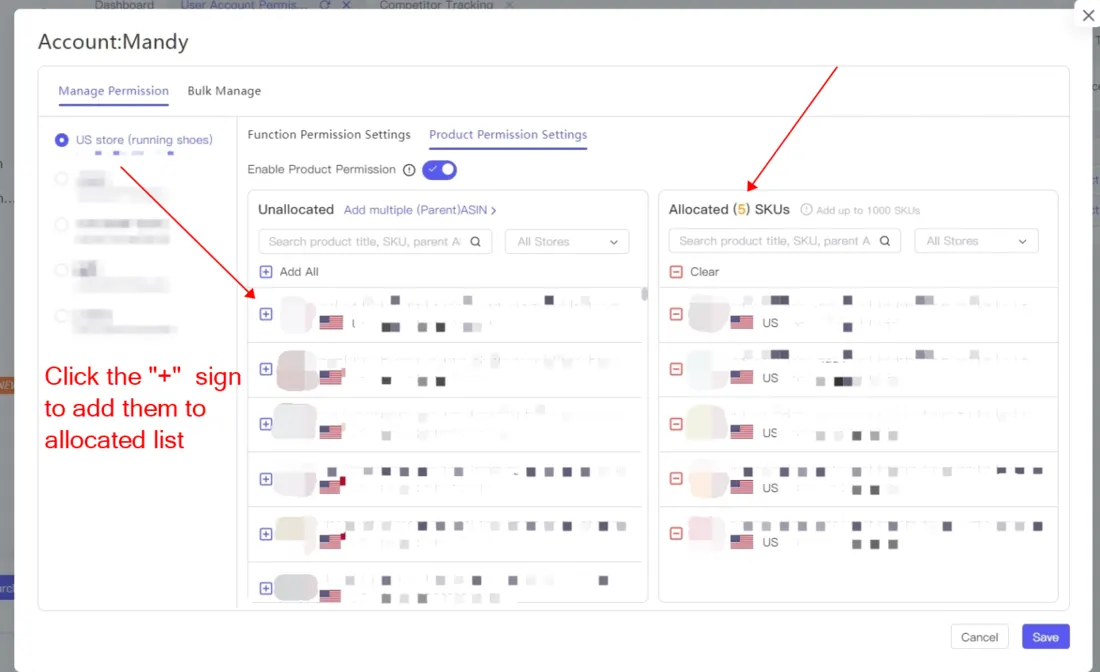1100x672 pixels.
Task: Add the sixth unallocated product with plus icon
Action: click(266, 589)
